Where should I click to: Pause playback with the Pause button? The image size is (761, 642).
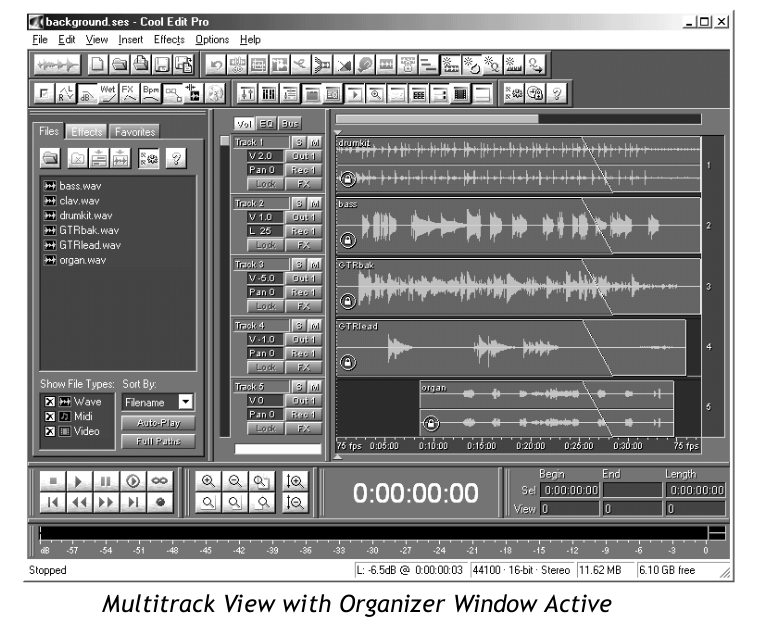105,481
